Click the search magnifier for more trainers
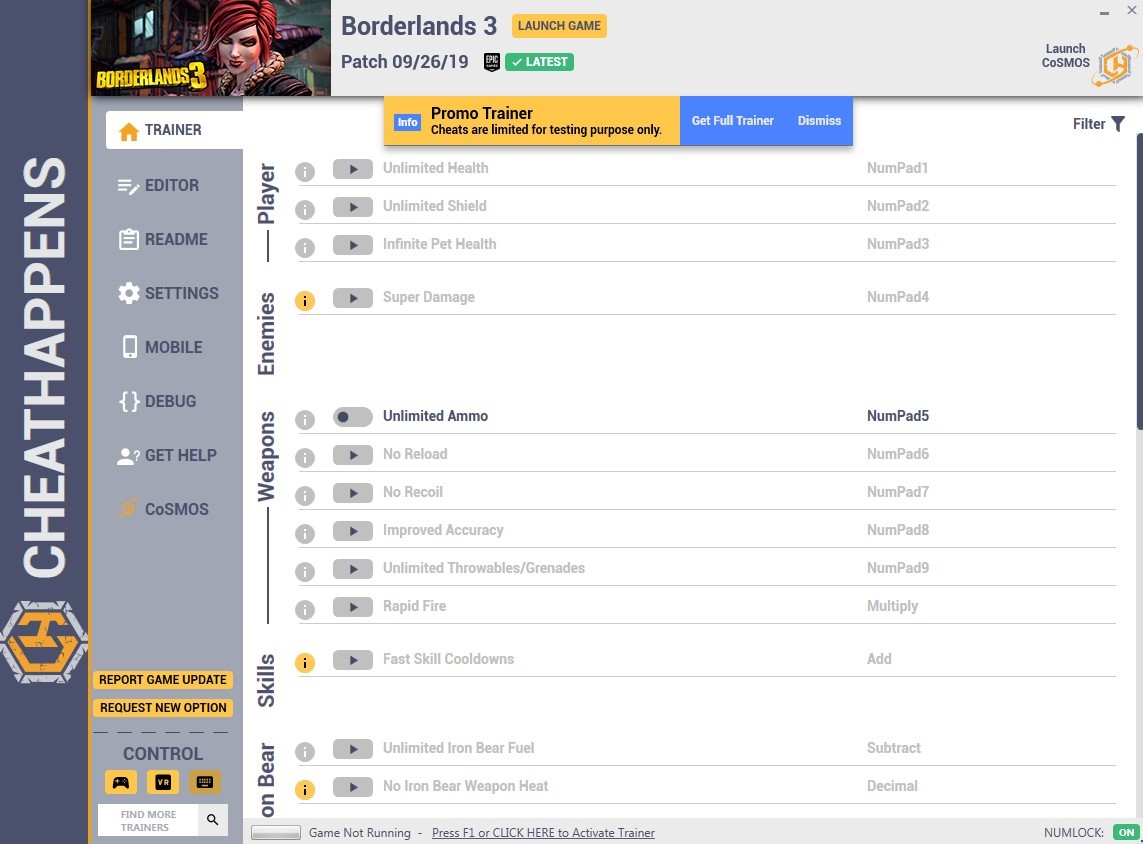Image resolution: width=1143 pixels, height=844 pixels. tap(212, 820)
